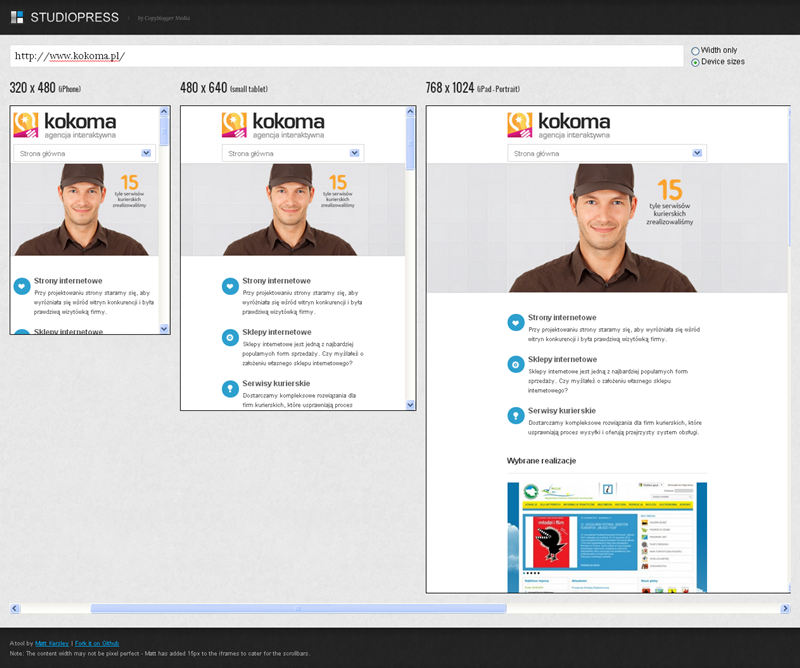Click Serwisy kurierskie lightbulb icon in iPad preview

click(x=515, y=416)
